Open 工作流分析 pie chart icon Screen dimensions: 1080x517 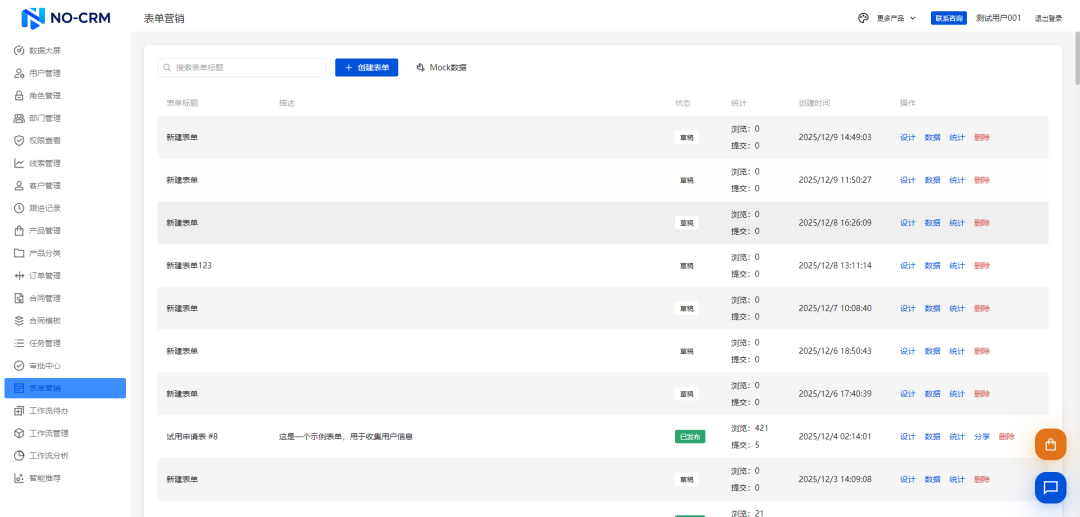(19, 456)
